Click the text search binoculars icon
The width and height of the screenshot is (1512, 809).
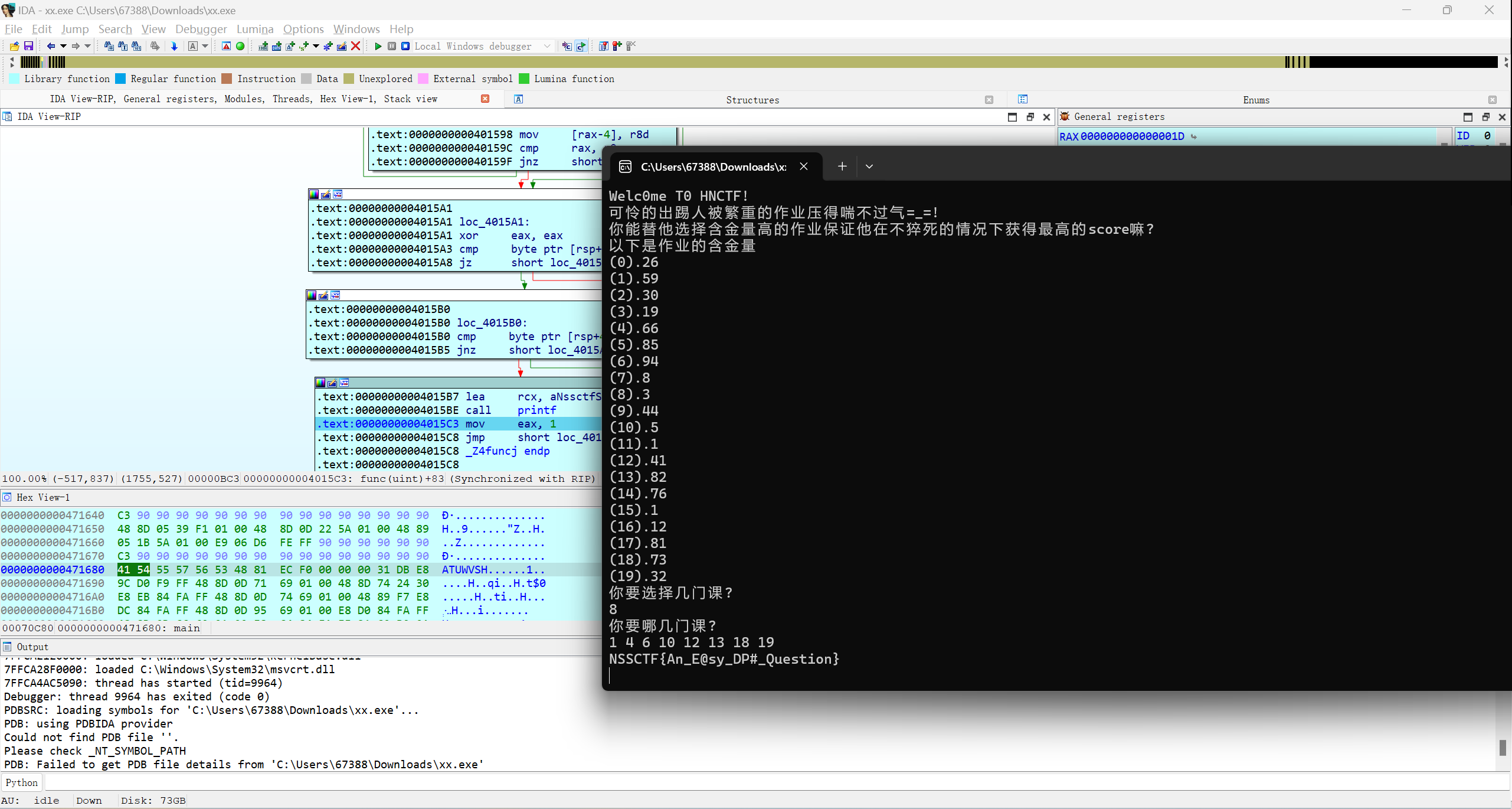123,46
